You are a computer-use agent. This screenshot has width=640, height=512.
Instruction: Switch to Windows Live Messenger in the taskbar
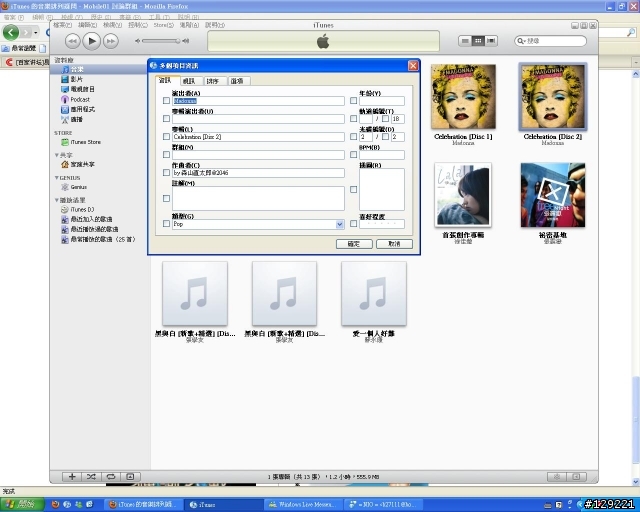click(303, 505)
